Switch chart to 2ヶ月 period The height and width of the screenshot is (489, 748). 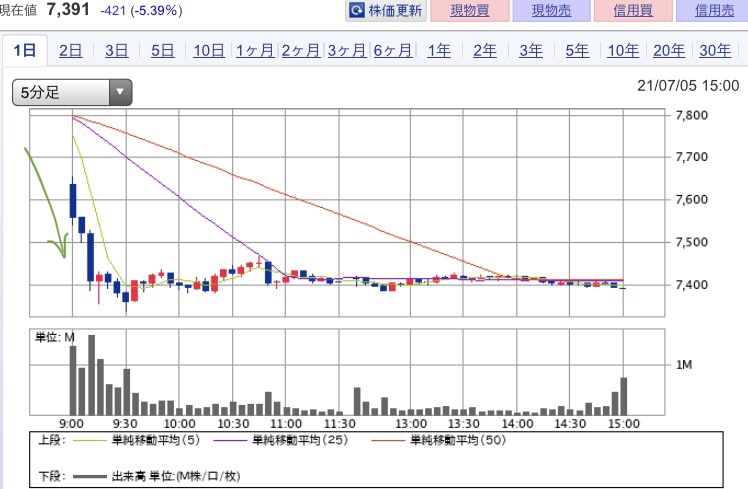tap(301, 50)
